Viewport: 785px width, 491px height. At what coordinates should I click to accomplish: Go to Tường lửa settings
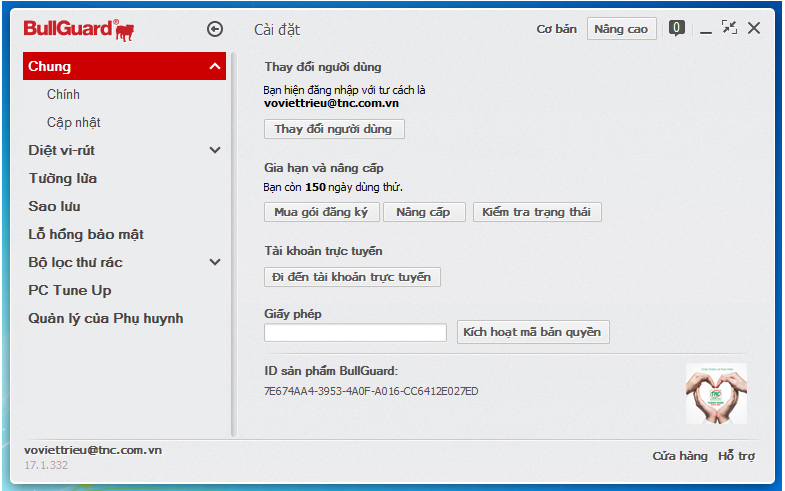[63, 178]
